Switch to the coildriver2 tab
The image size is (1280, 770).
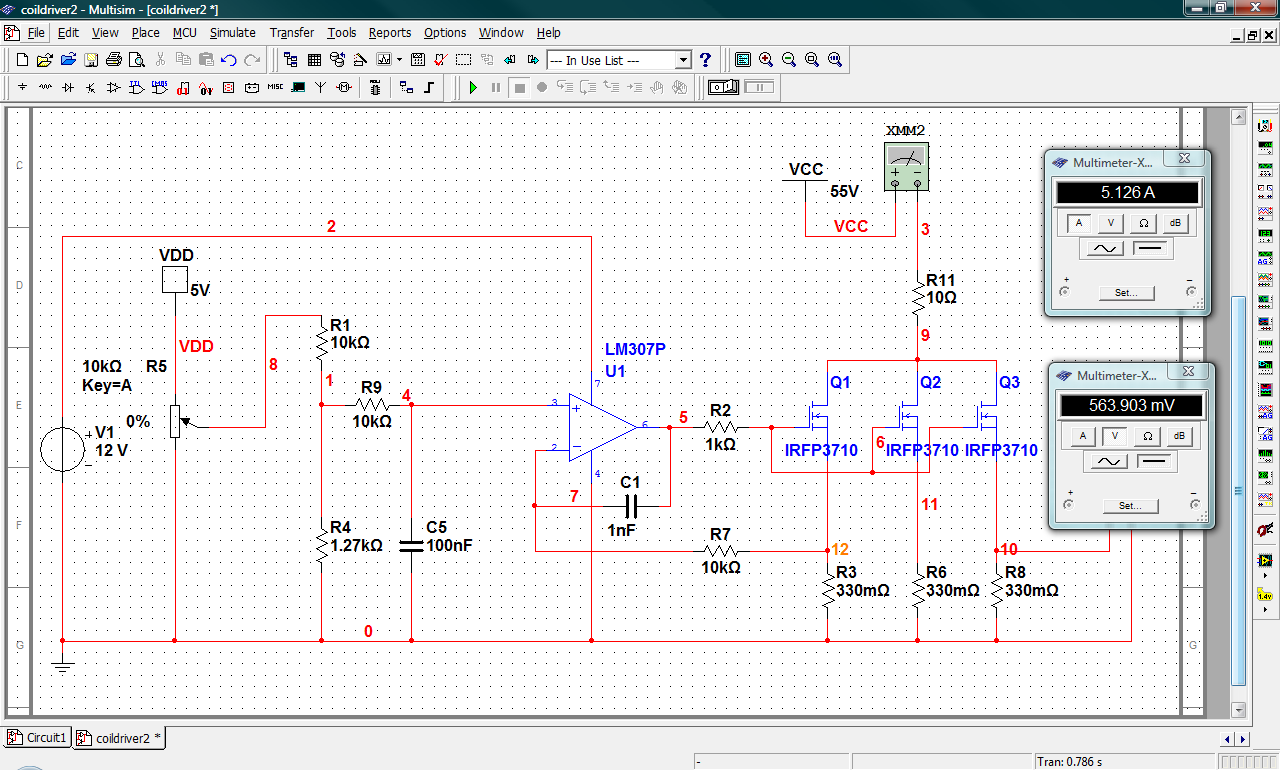click(x=120, y=738)
